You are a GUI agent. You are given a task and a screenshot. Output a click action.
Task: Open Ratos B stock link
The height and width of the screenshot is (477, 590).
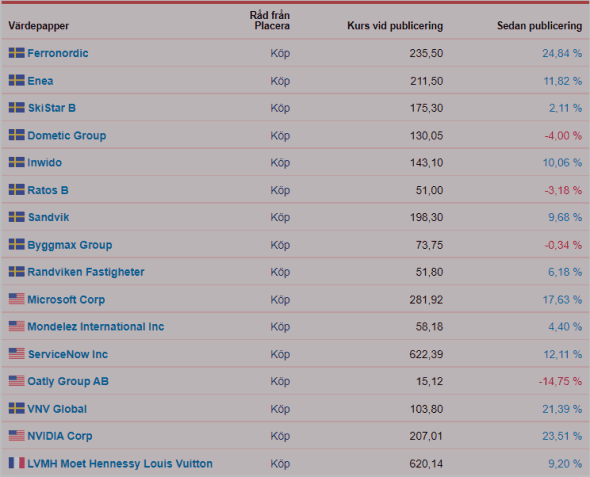48,190
